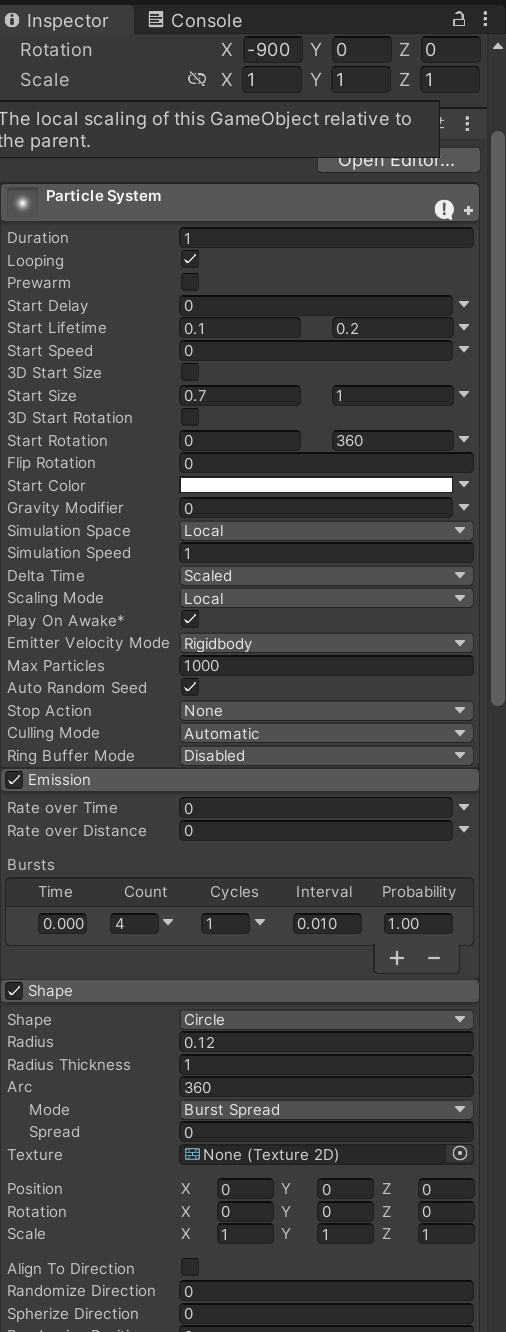Toggle the Scale constrain proportions link icon

pos(197,80)
